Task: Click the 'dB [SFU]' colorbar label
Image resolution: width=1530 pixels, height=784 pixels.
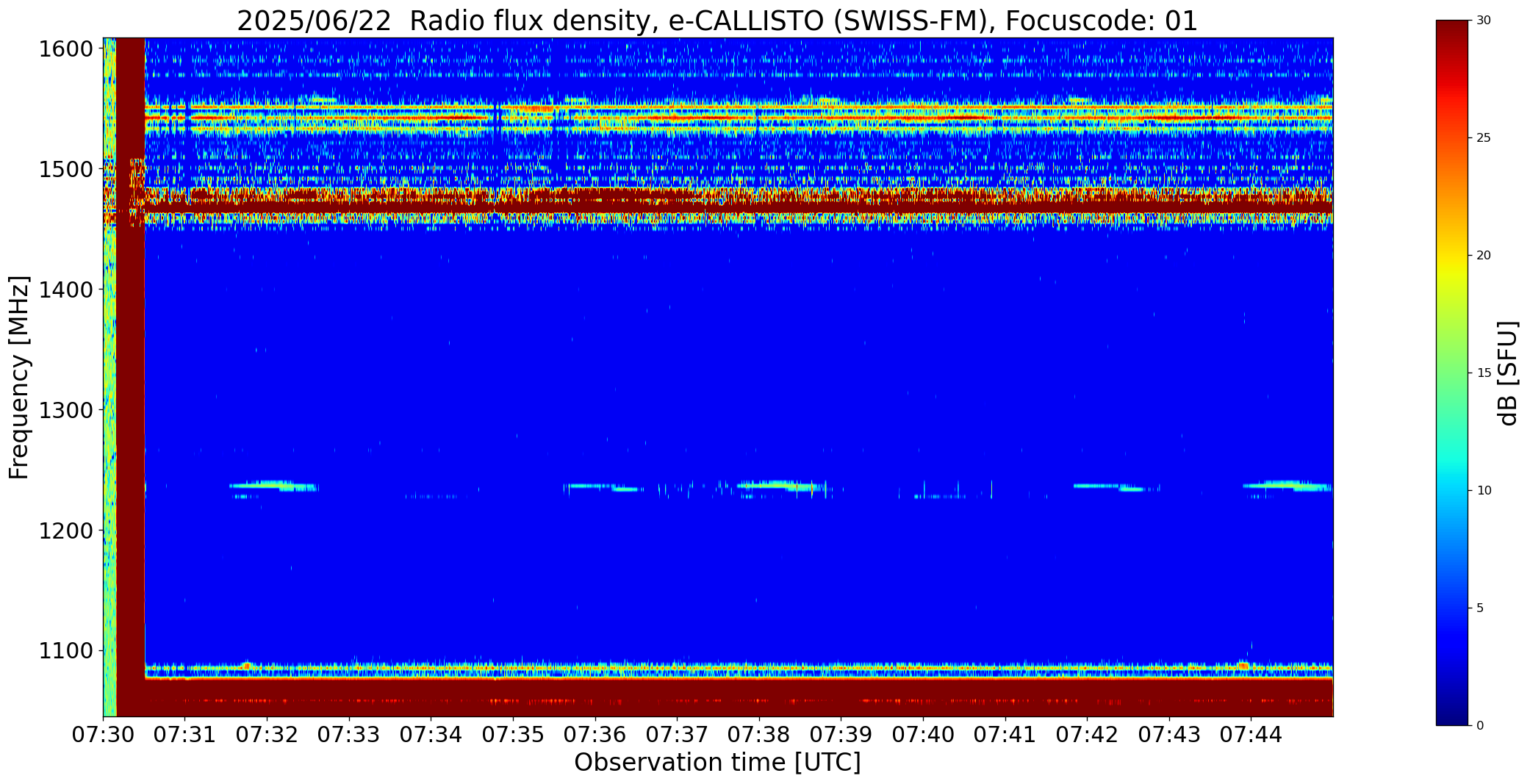Action: pos(1507,373)
